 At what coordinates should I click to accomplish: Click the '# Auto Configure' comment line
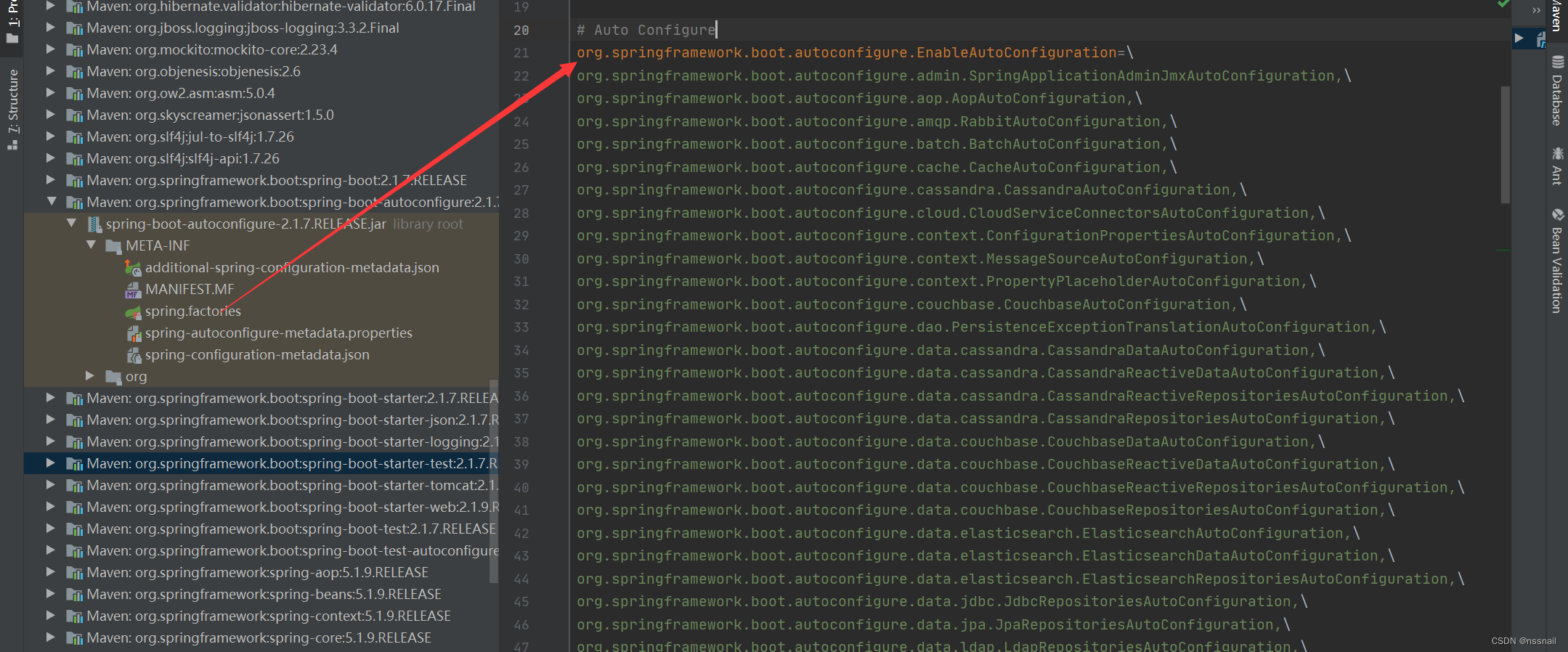point(646,30)
